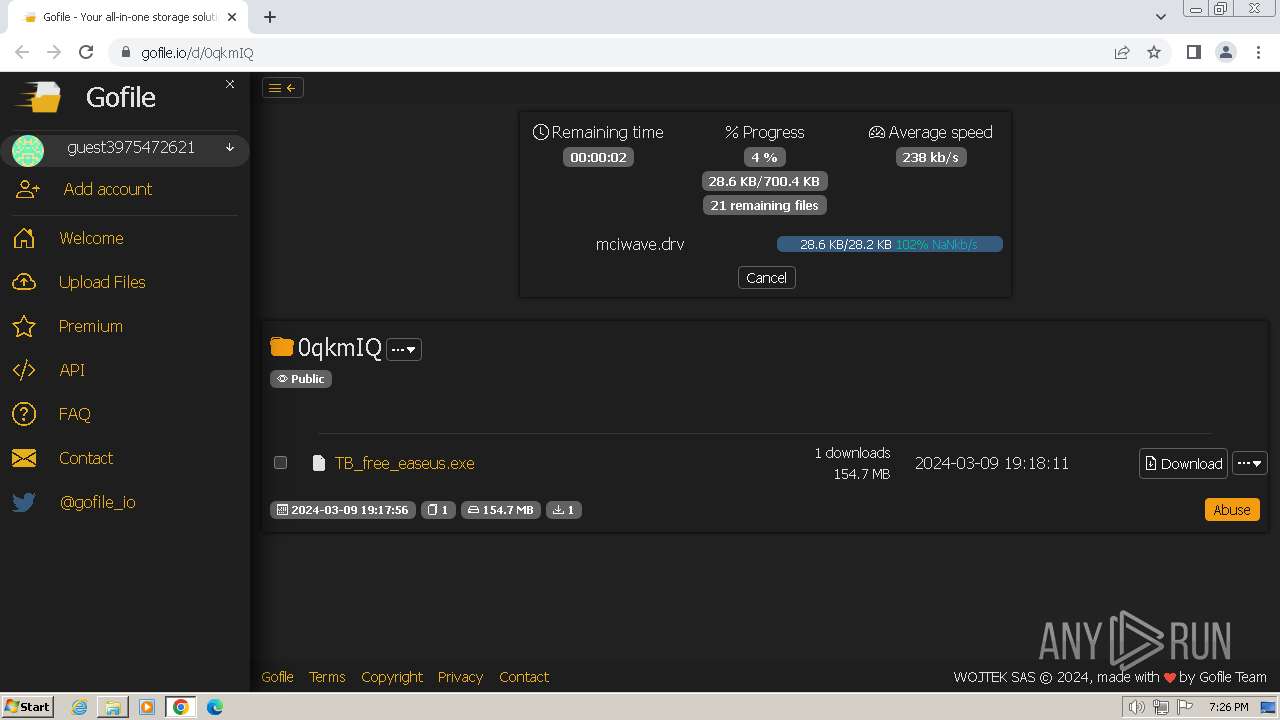Open the Contact footer link
Viewport: 1280px width, 720px height.
tap(524, 677)
